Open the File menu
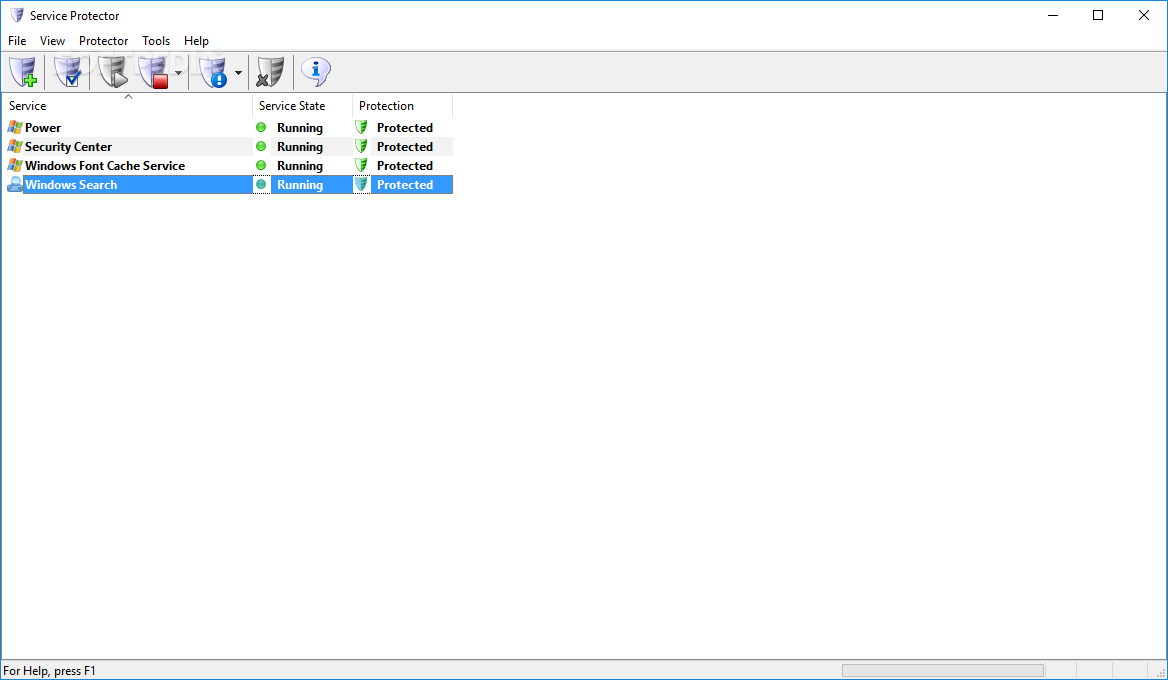 pos(17,41)
